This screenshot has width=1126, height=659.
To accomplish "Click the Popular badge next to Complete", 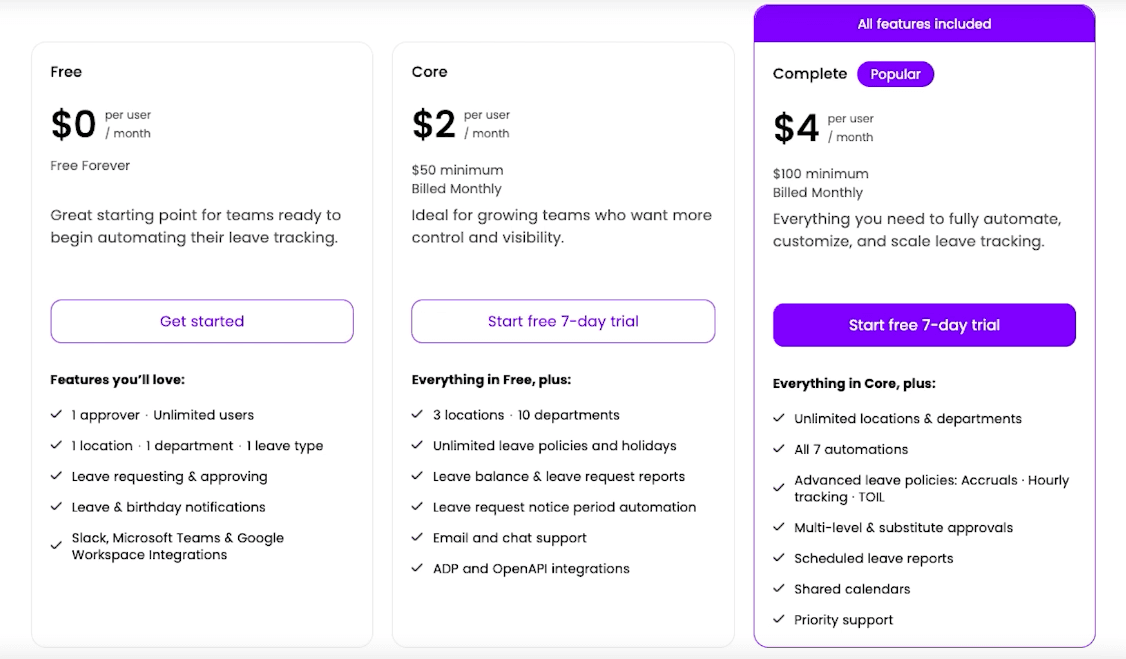I will point(895,74).
